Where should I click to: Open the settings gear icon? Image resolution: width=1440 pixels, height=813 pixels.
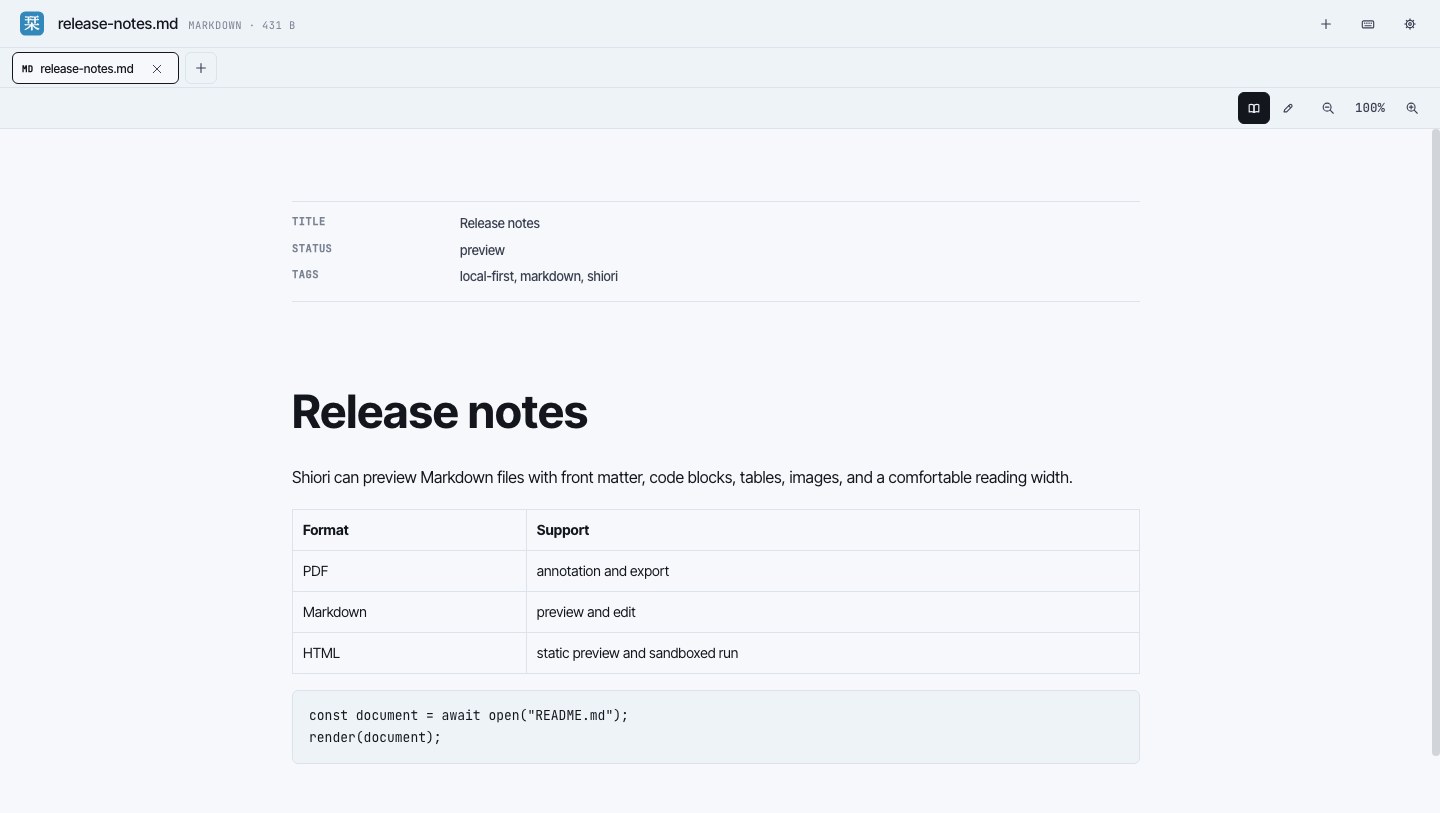(x=1410, y=24)
